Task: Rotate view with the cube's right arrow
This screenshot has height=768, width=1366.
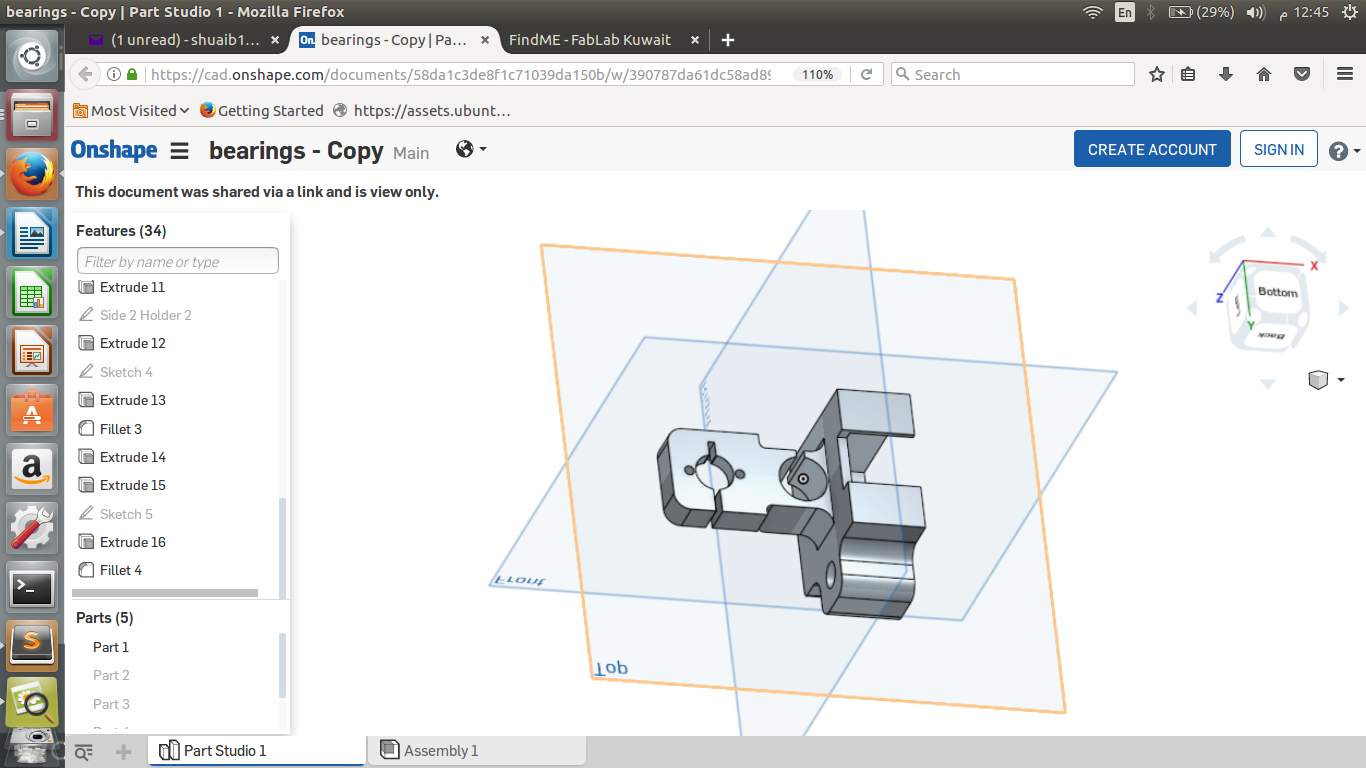Action: 1344,309
